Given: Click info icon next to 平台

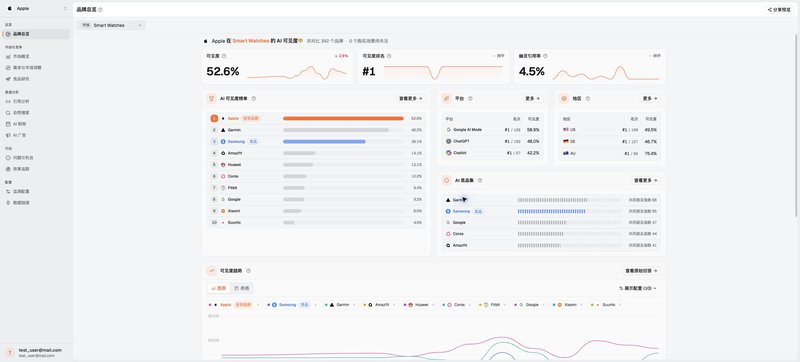Looking at the screenshot, I should click(470, 99).
